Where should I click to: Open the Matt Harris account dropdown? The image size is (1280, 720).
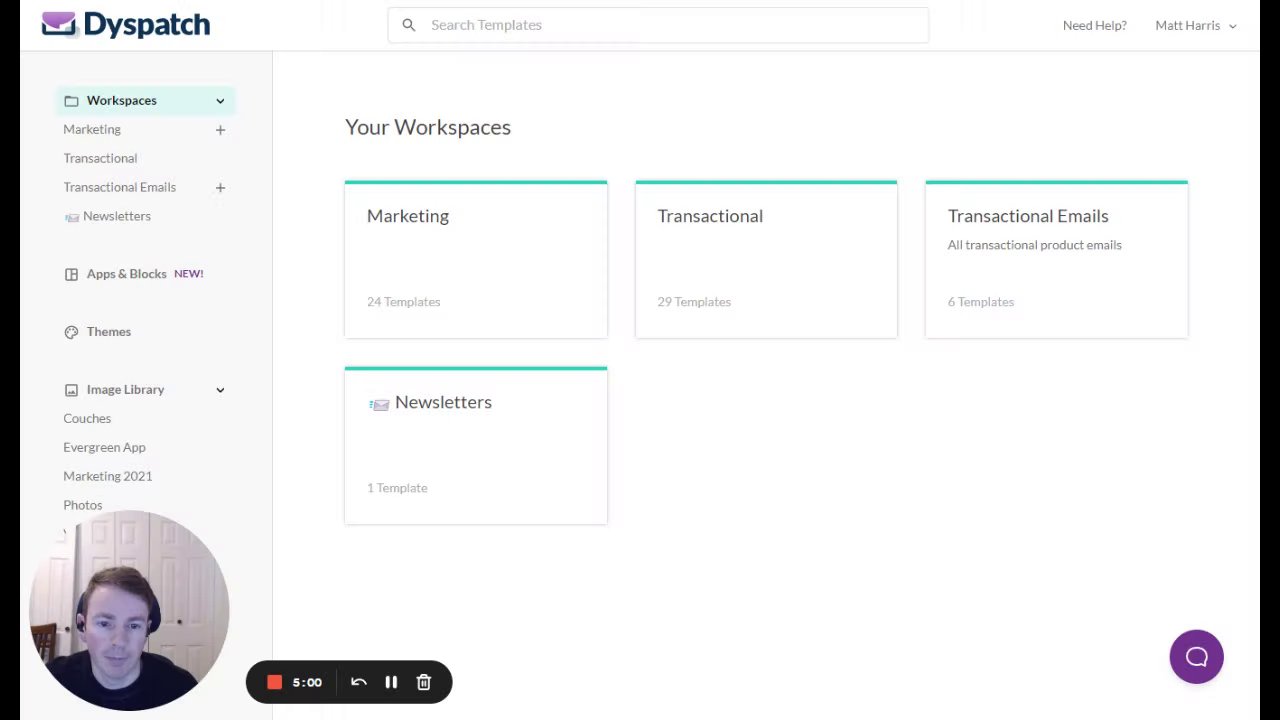tap(1195, 25)
